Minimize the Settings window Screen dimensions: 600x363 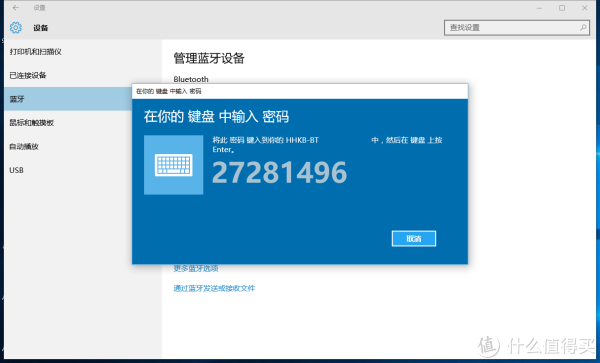click(540, 8)
